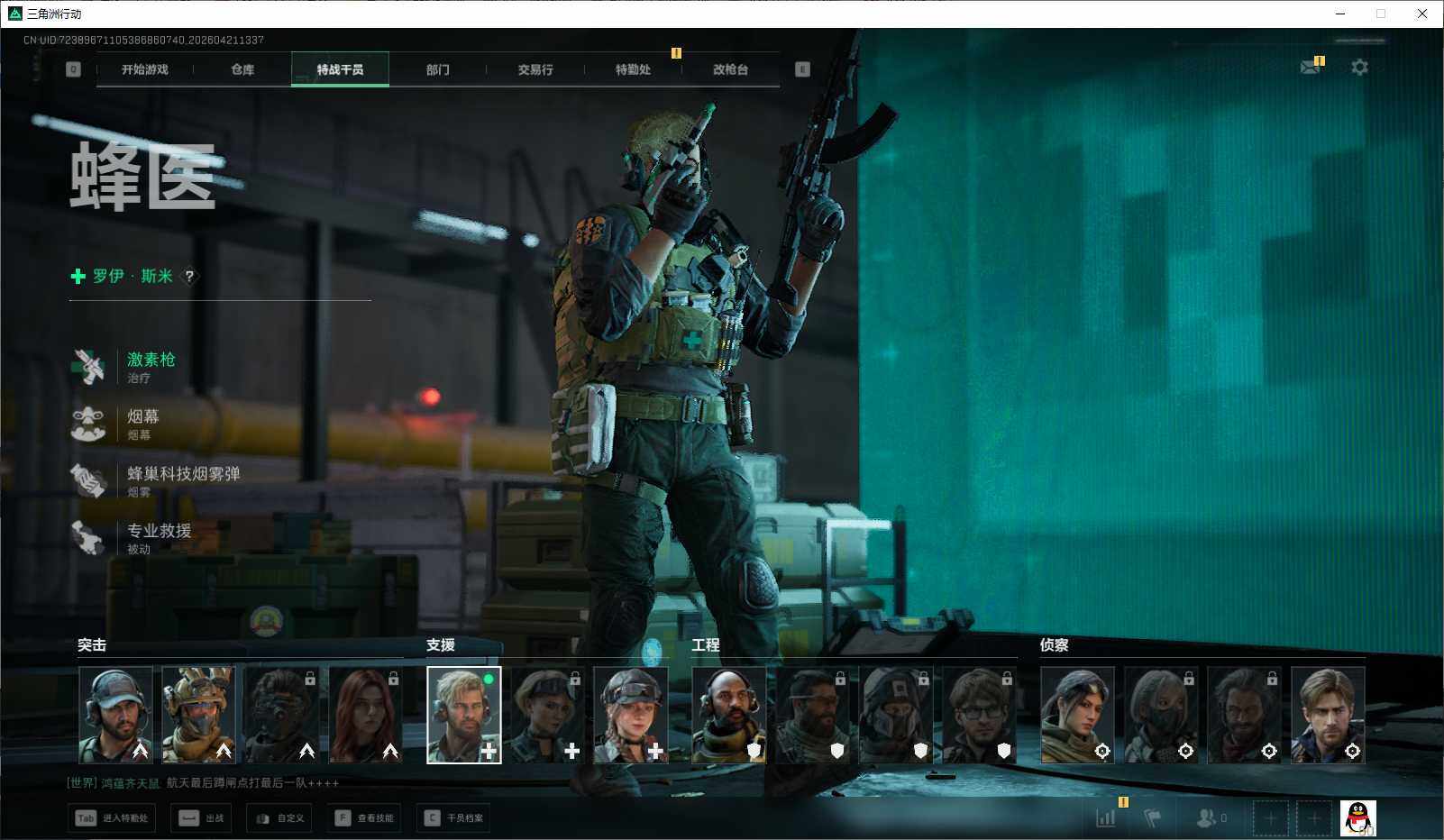Screen dimensions: 1444x840
Task: Click the 支援 class heading
Action: 441,645
